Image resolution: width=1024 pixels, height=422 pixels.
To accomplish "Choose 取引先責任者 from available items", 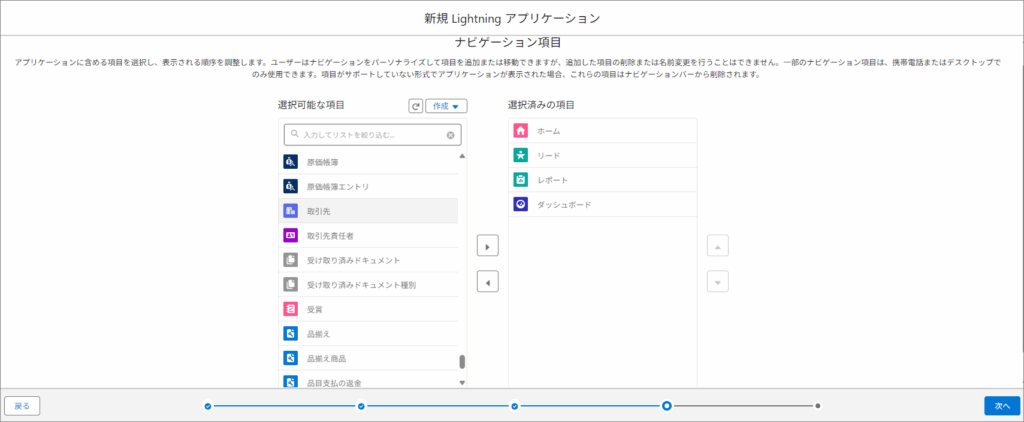I will (x=330, y=235).
